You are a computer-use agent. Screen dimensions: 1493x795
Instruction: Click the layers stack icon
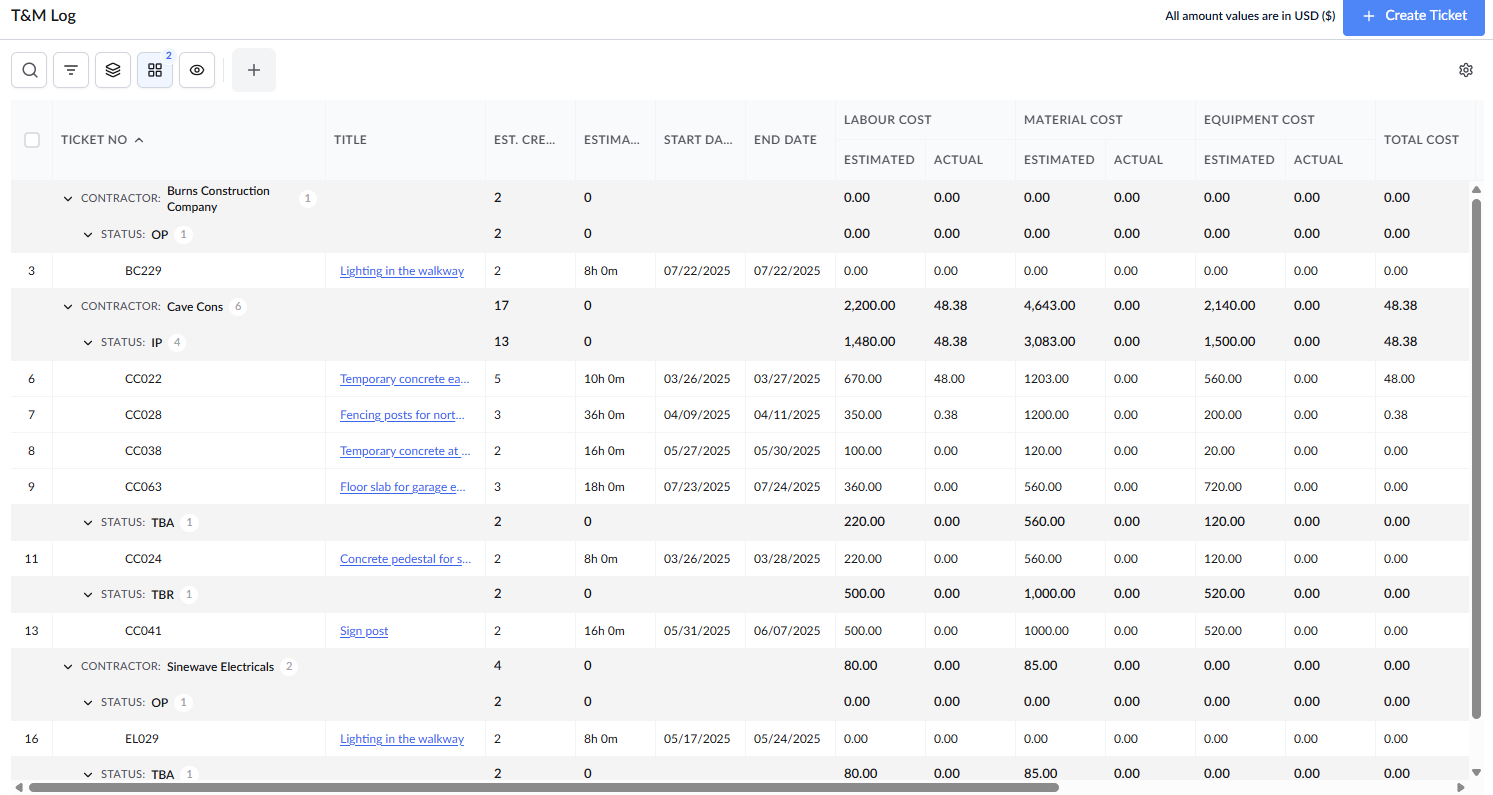click(x=113, y=70)
